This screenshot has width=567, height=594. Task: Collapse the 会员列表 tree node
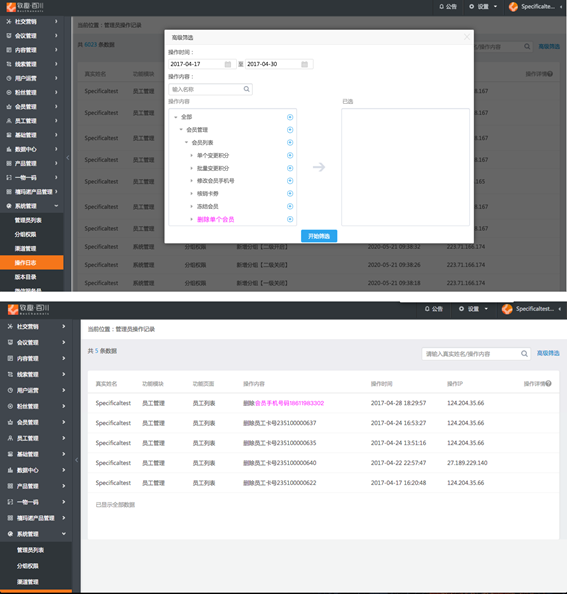click(186, 142)
